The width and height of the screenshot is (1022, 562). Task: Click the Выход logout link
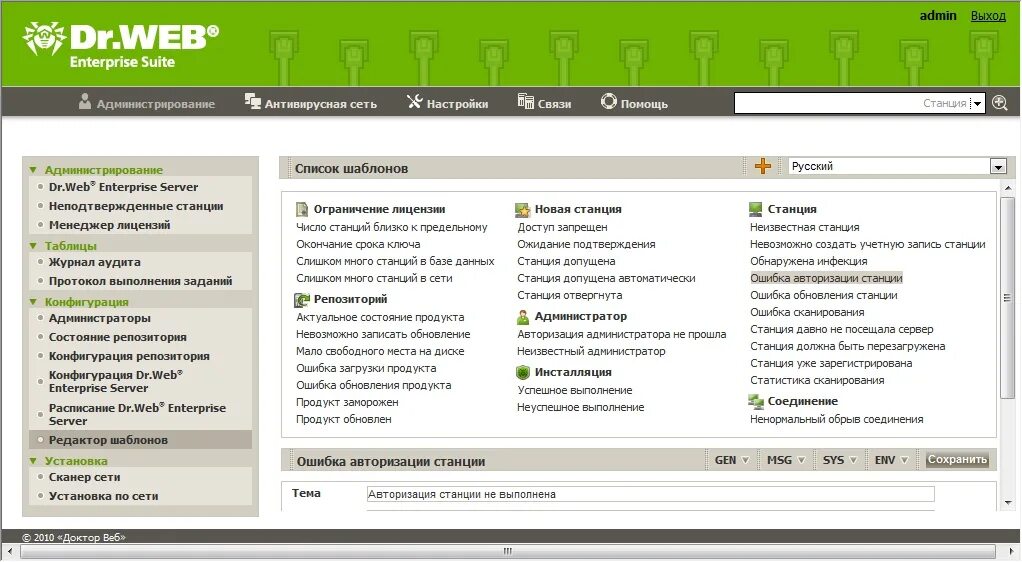coord(988,16)
